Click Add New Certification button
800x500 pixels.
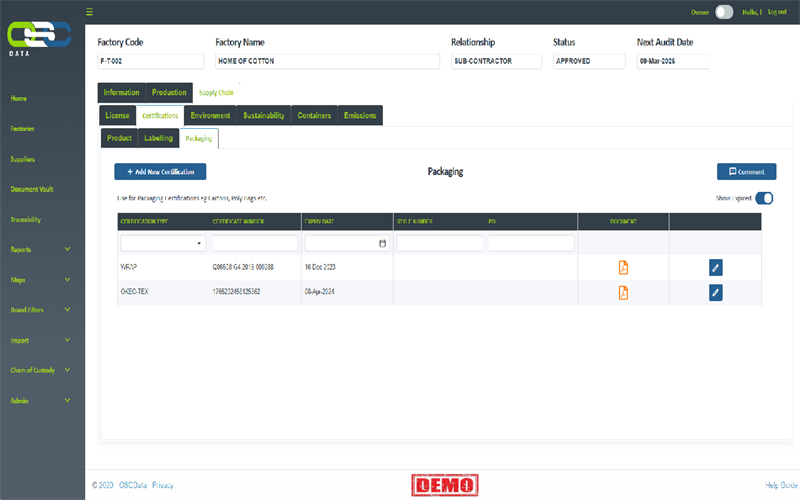pyautogui.click(x=160, y=172)
